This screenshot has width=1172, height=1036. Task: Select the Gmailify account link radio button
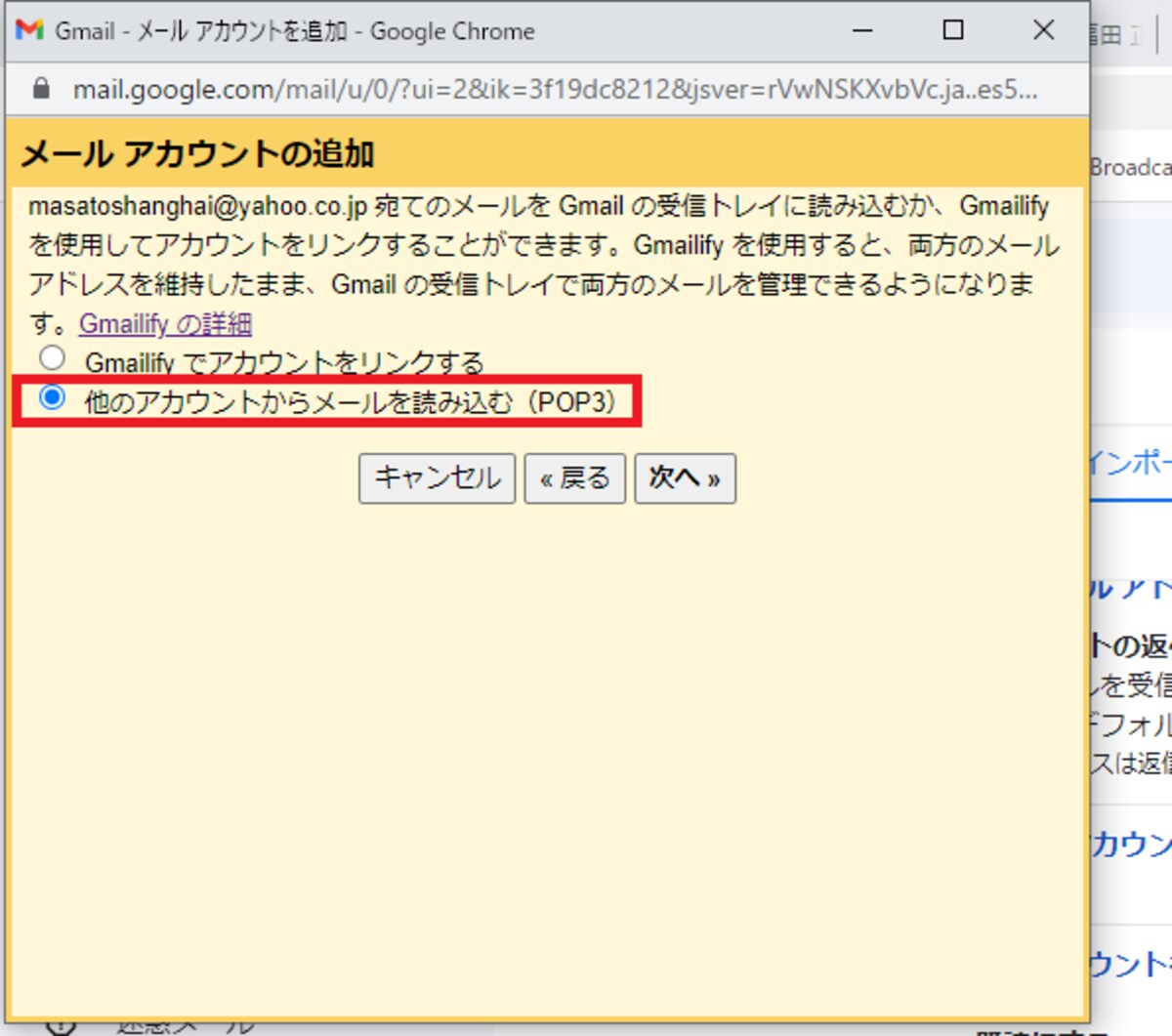[52, 357]
